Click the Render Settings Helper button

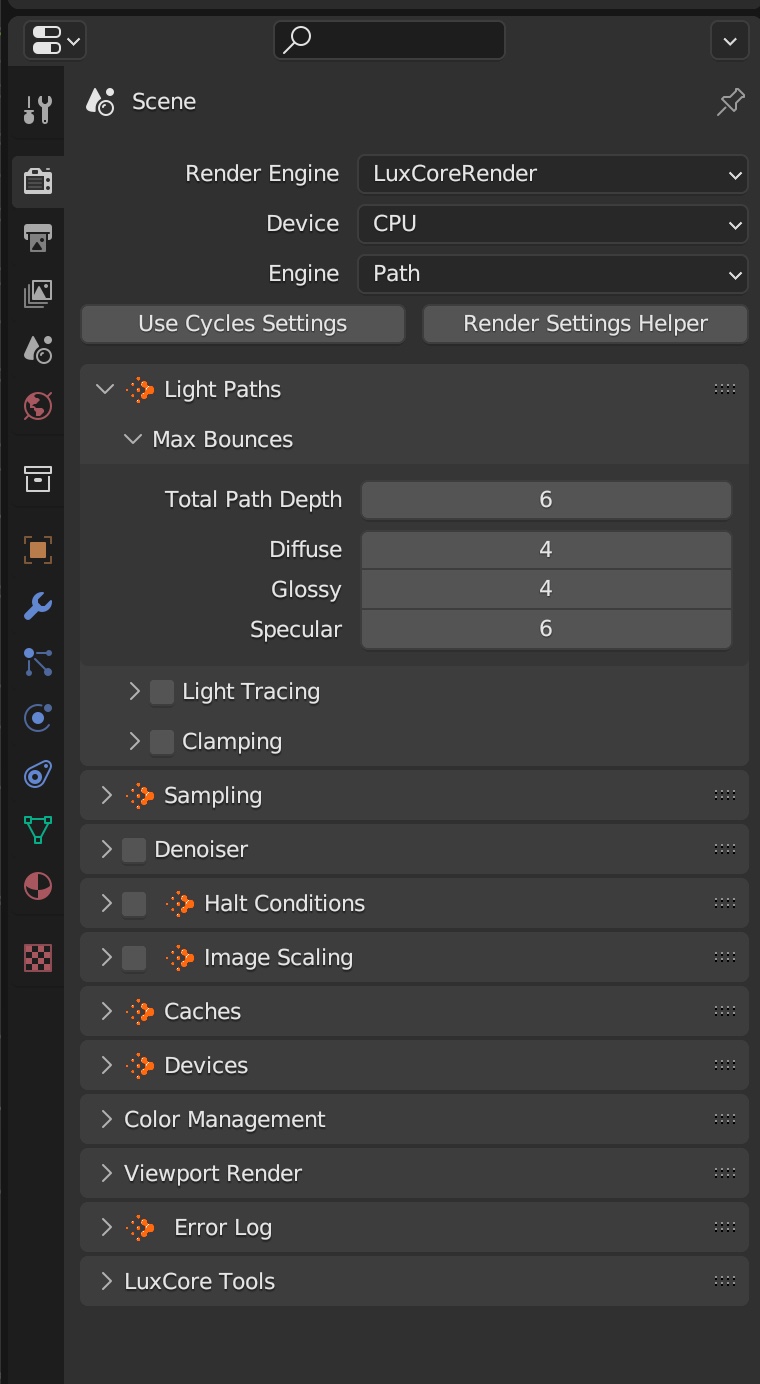585,324
